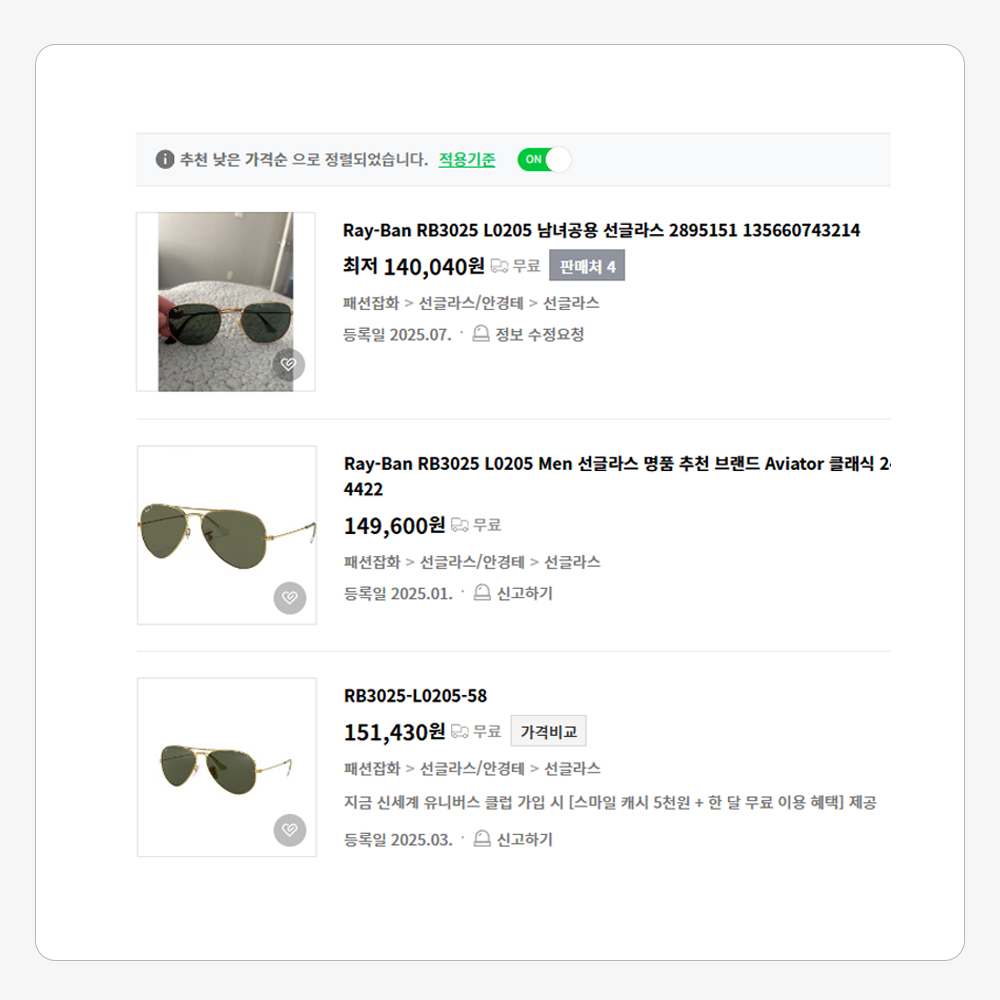Click heart icon on second aviator thumbnail
1000x1000 pixels.
290,598
